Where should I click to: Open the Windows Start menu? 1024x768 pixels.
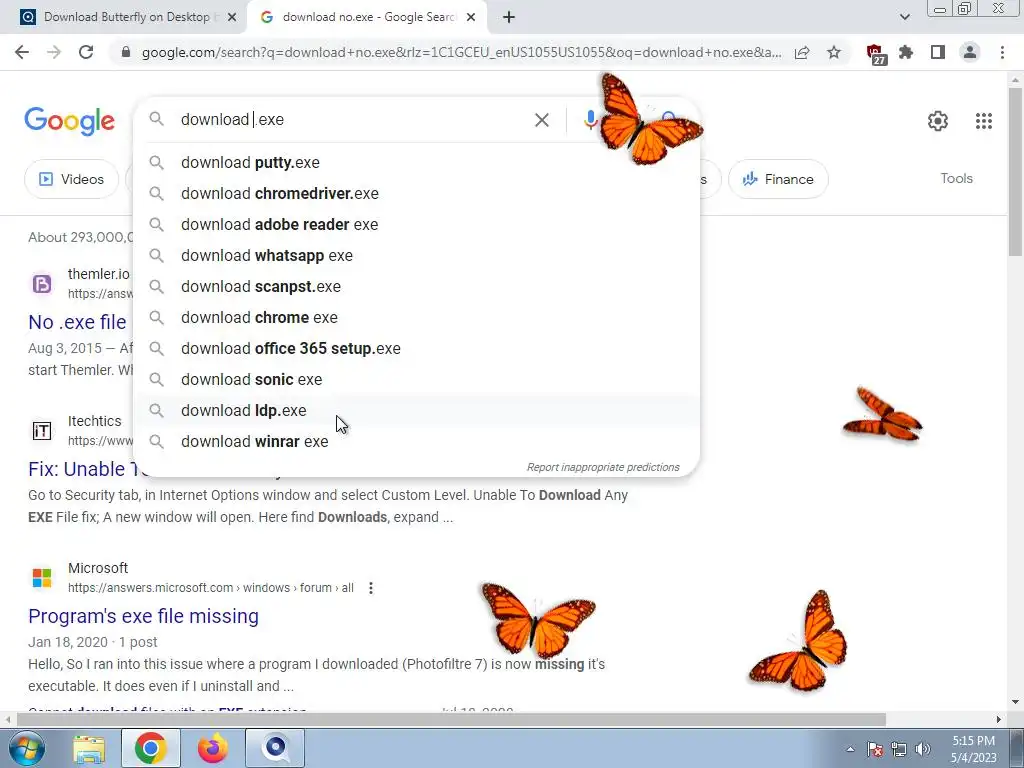click(x=26, y=748)
